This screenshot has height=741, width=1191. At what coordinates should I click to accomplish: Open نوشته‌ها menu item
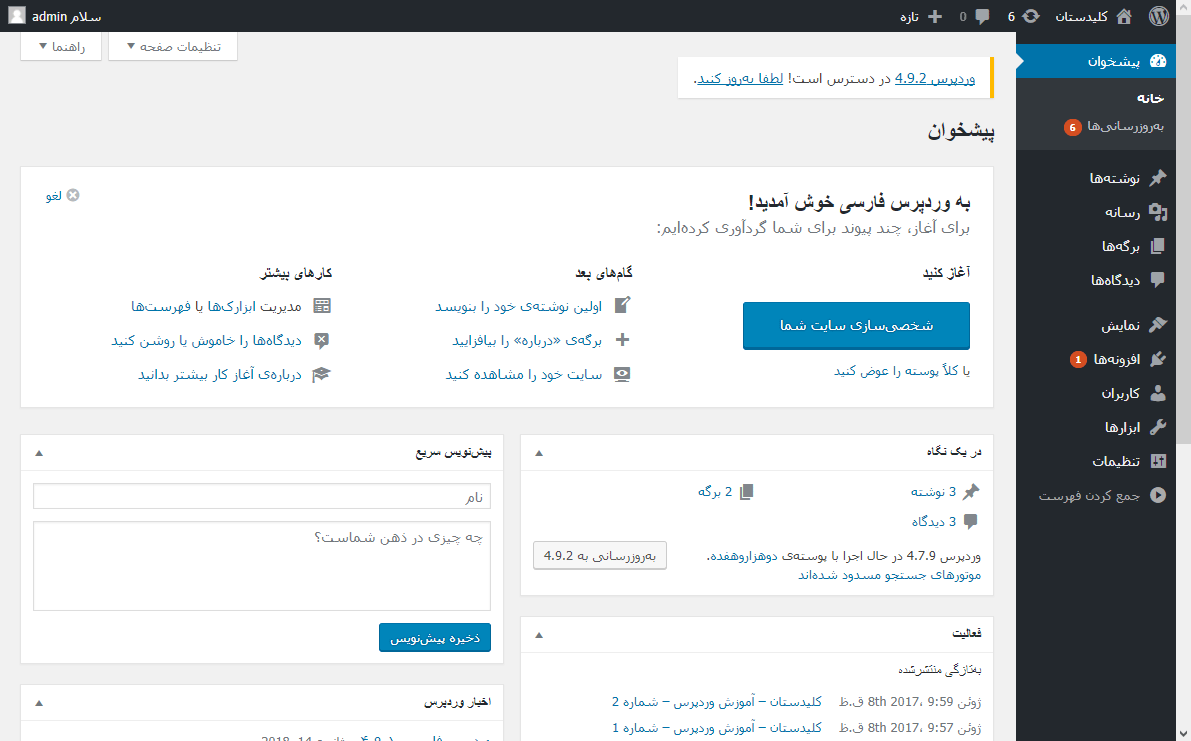point(1096,178)
